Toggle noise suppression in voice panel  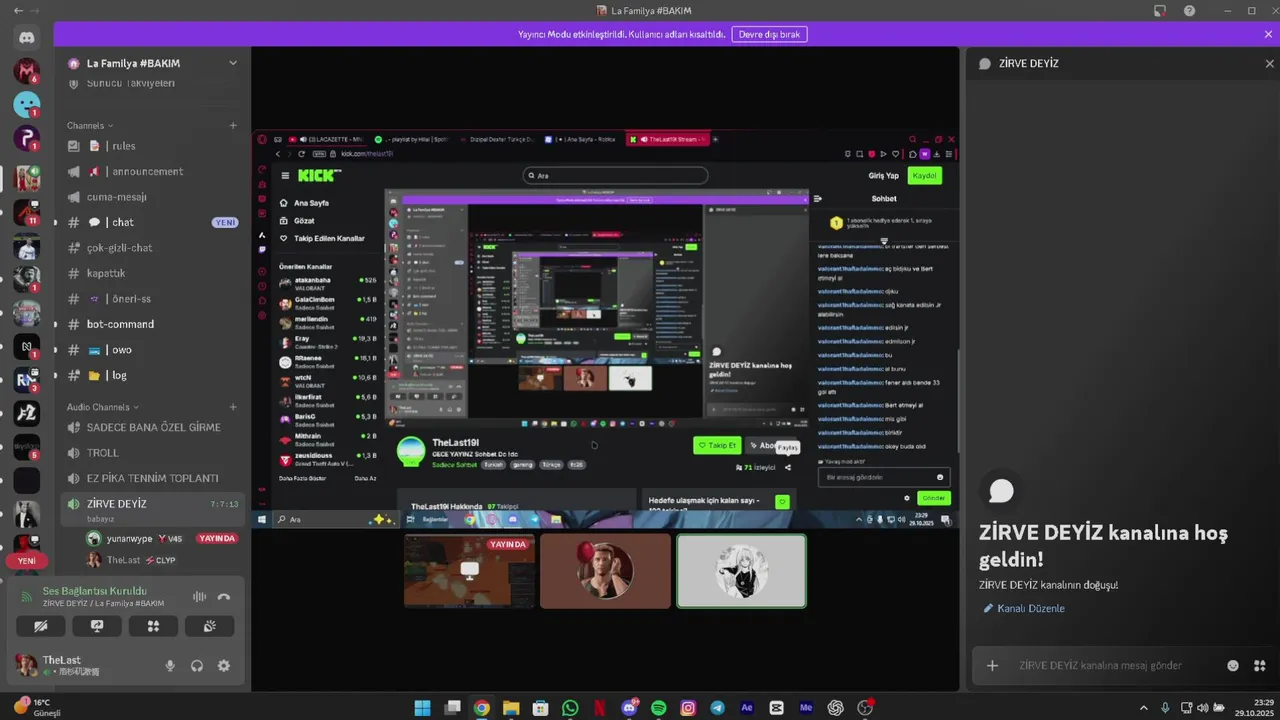tap(199, 597)
